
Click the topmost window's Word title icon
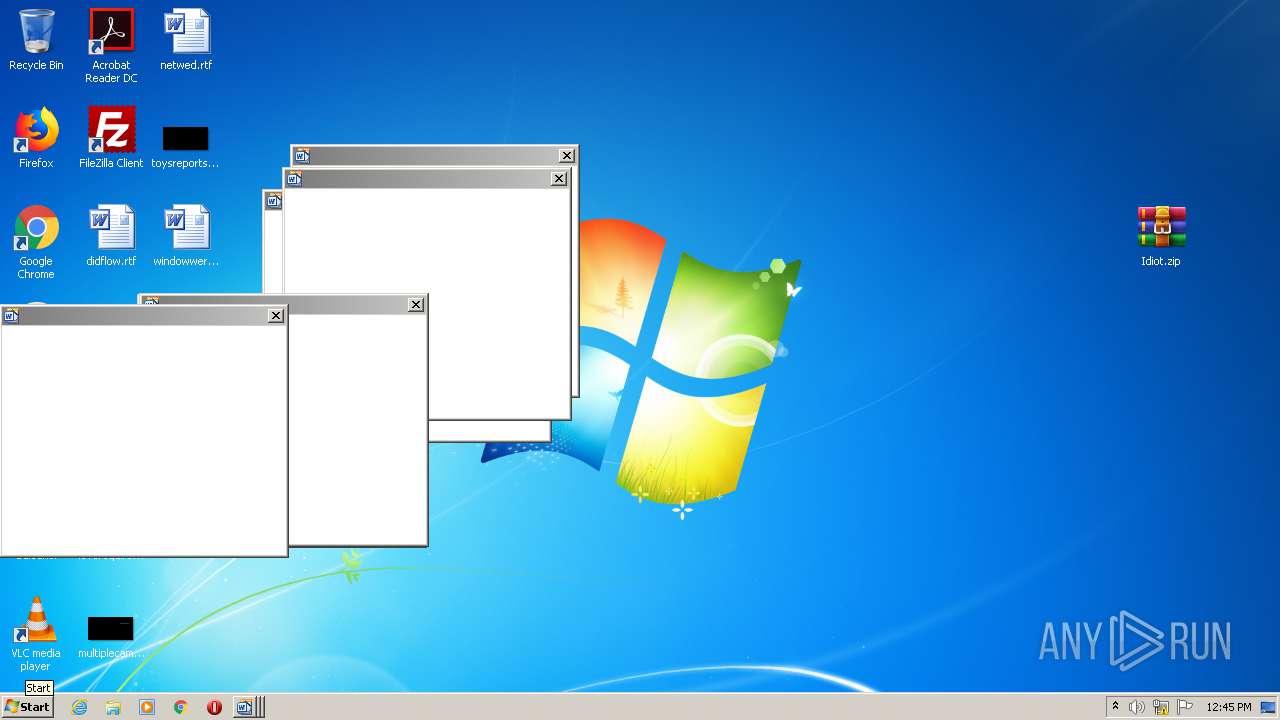click(x=302, y=156)
